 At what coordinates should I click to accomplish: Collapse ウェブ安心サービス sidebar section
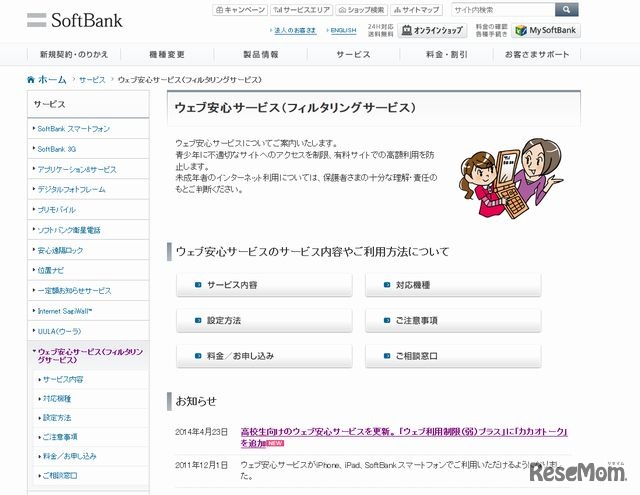[x=90, y=356]
